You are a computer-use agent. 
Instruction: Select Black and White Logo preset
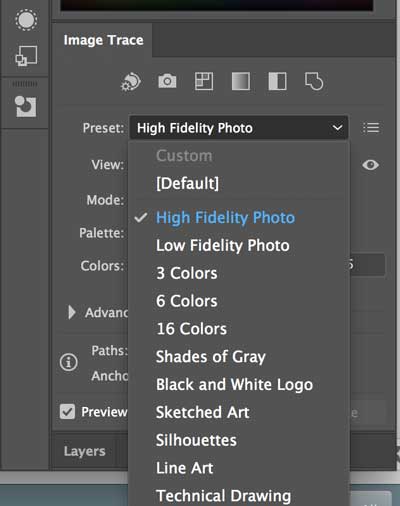[x=234, y=385]
